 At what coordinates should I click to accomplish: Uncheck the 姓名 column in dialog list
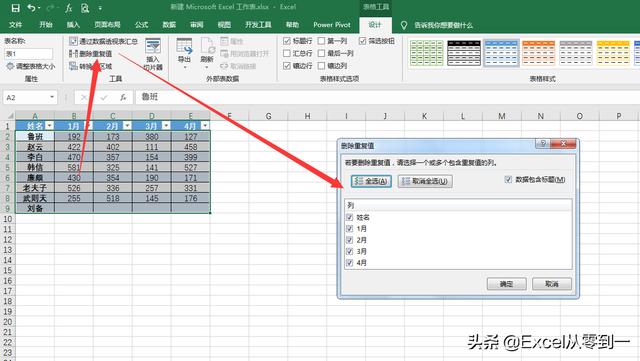click(x=349, y=217)
